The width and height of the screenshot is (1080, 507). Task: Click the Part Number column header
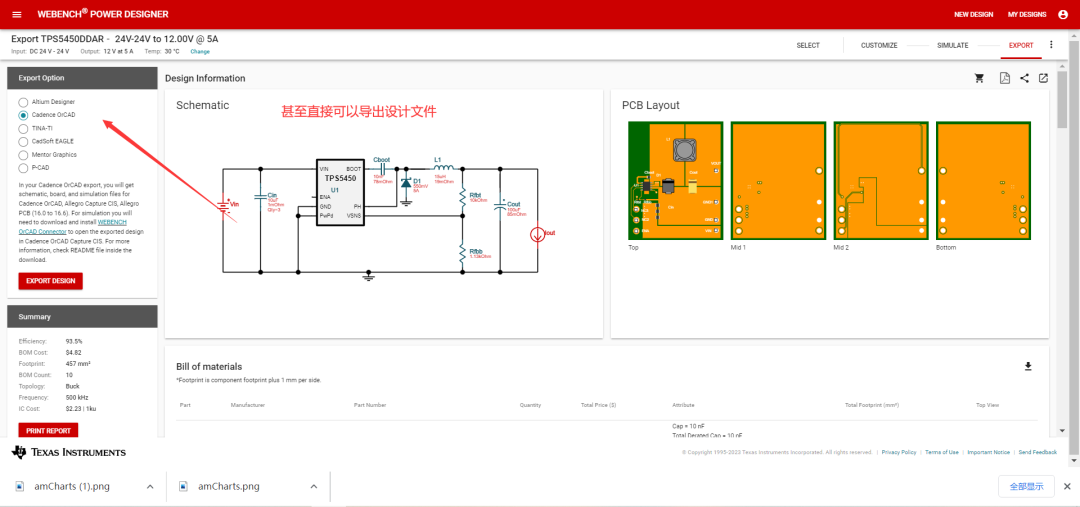click(x=370, y=405)
